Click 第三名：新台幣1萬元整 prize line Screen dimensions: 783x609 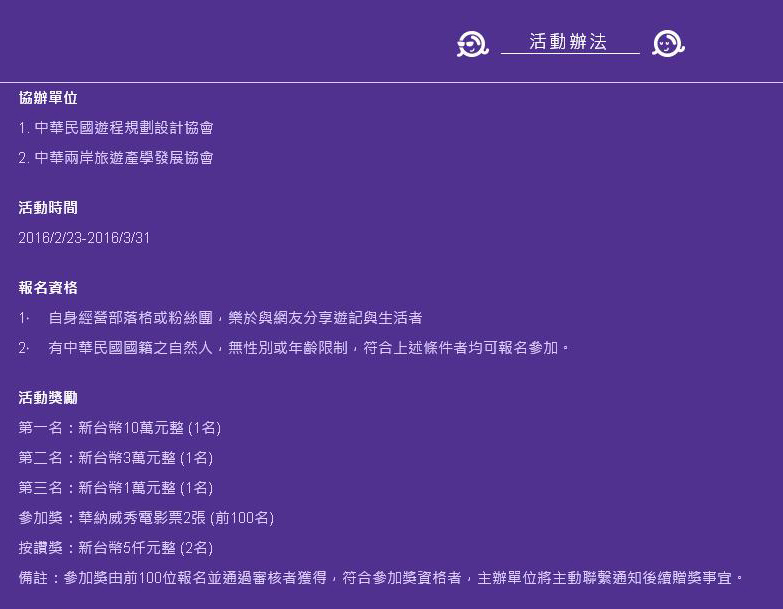coord(116,488)
